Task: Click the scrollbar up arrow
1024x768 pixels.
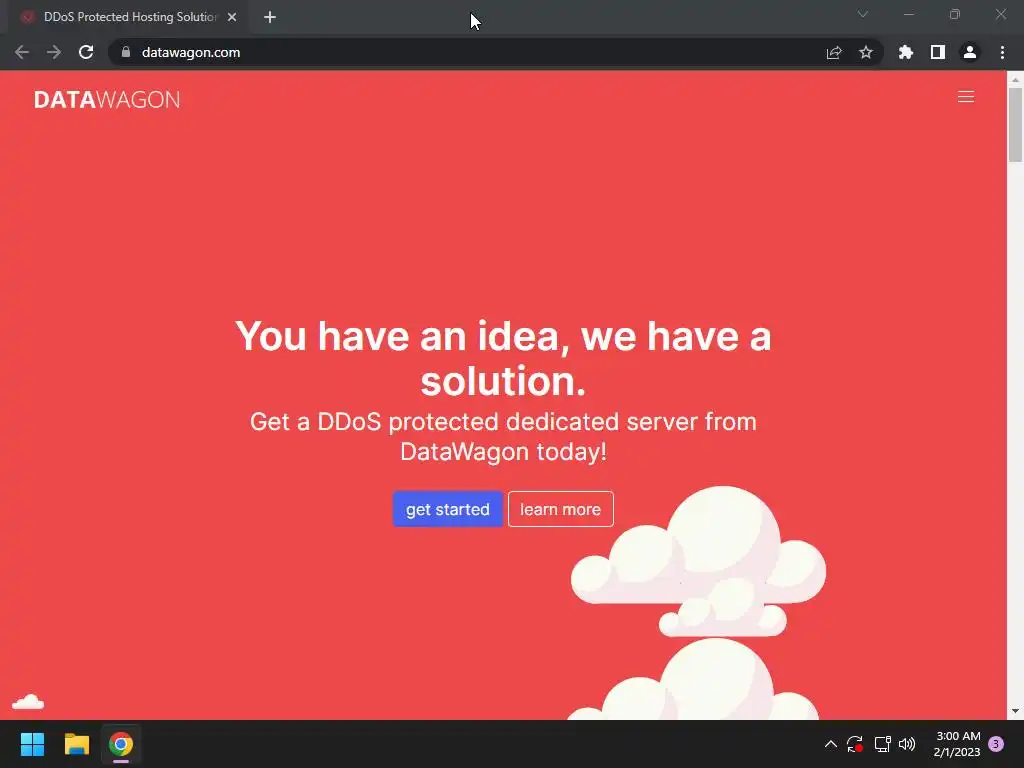Action: [1015, 79]
